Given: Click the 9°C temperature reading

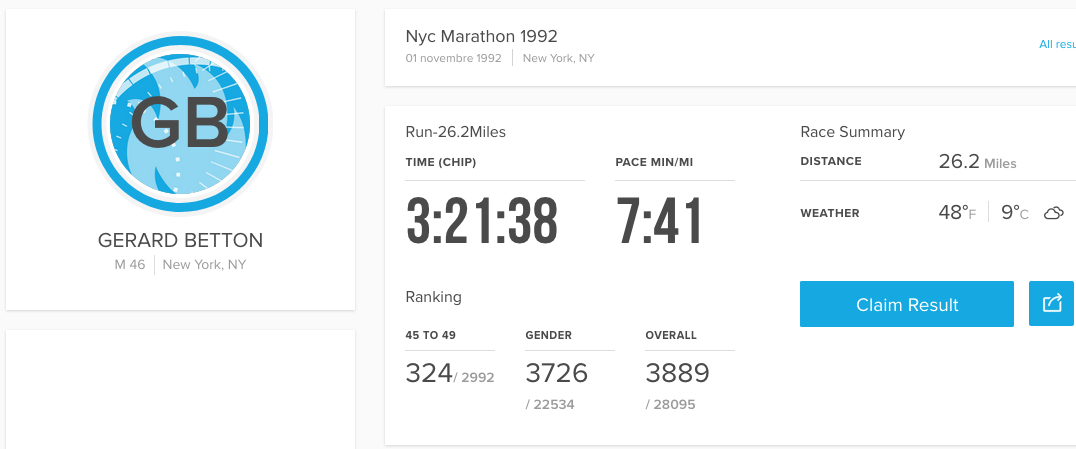Looking at the screenshot, I should click(1015, 213).
